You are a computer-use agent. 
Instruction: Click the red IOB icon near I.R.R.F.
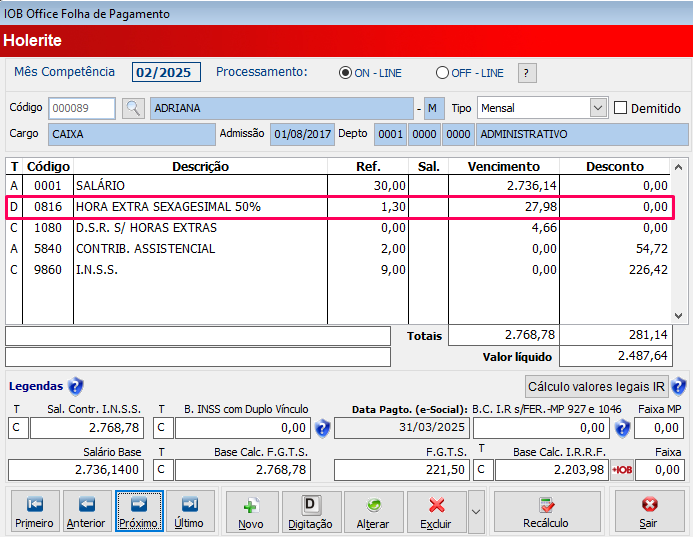(x=622, y=470)
